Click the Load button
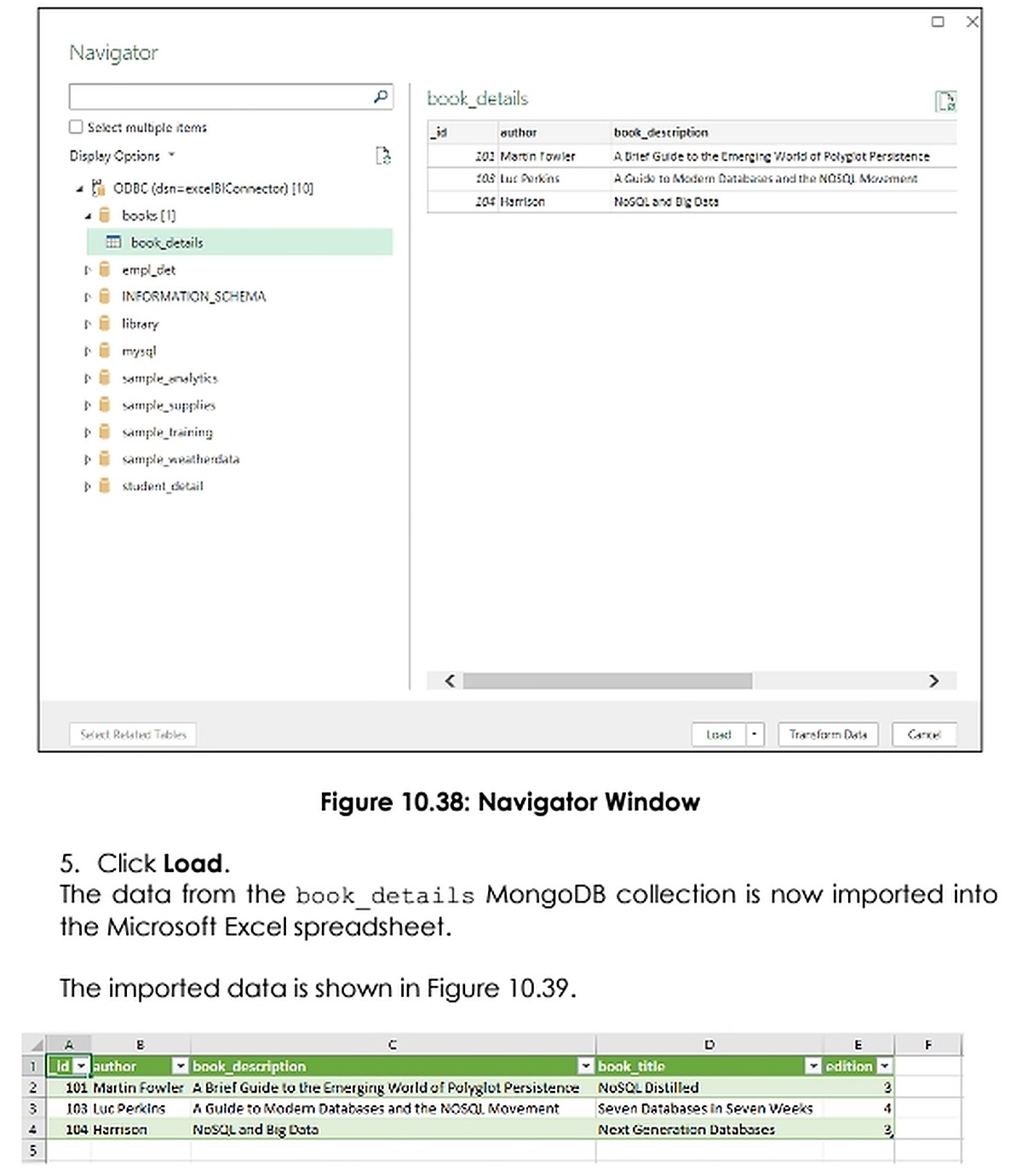 719,734
